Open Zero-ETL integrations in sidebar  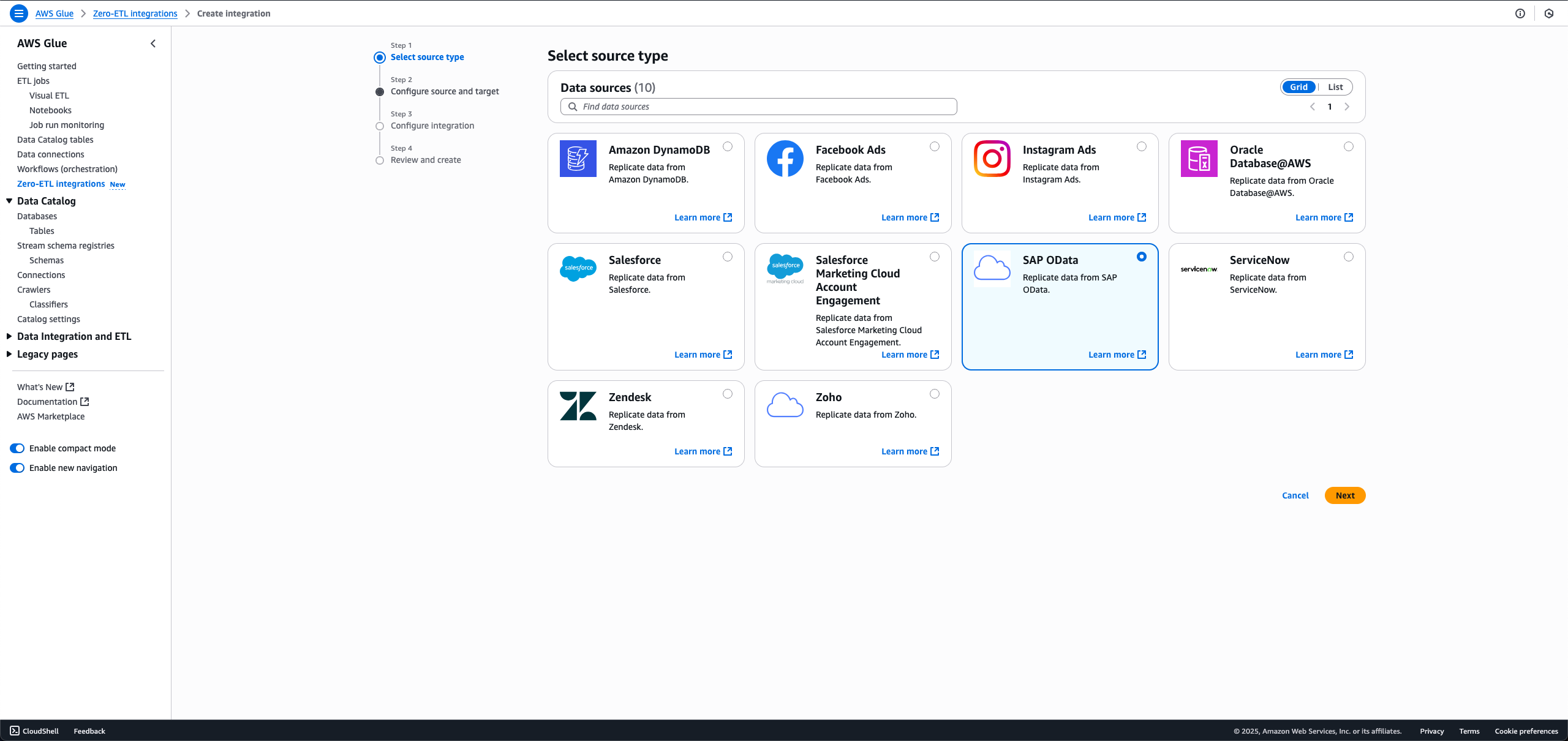point(61,184)
